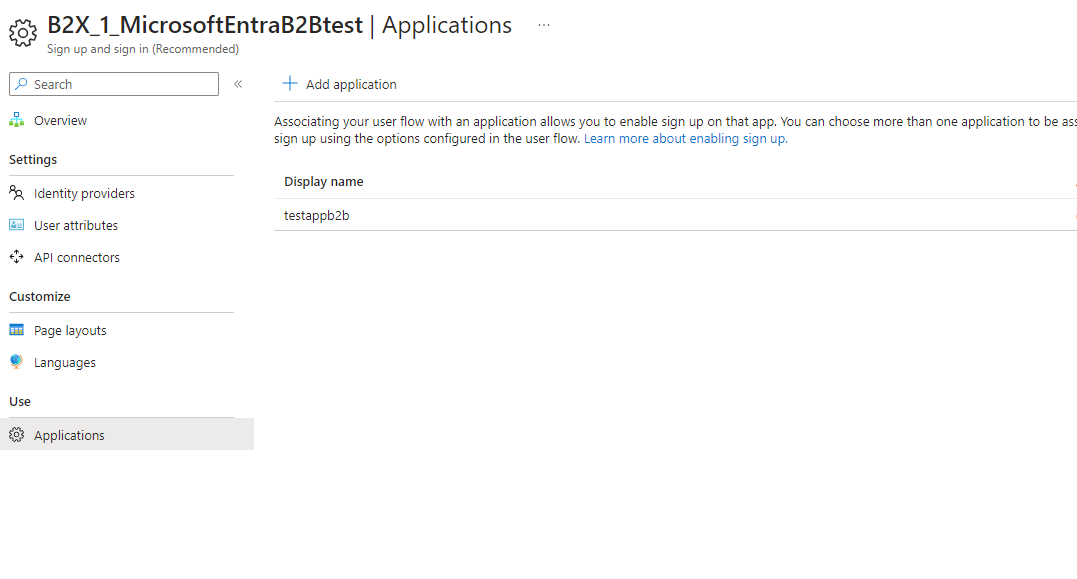Click the Identity providers icon
This screenshot has width=1077, height=579.
pyautogui.click(x=16, y=193)
